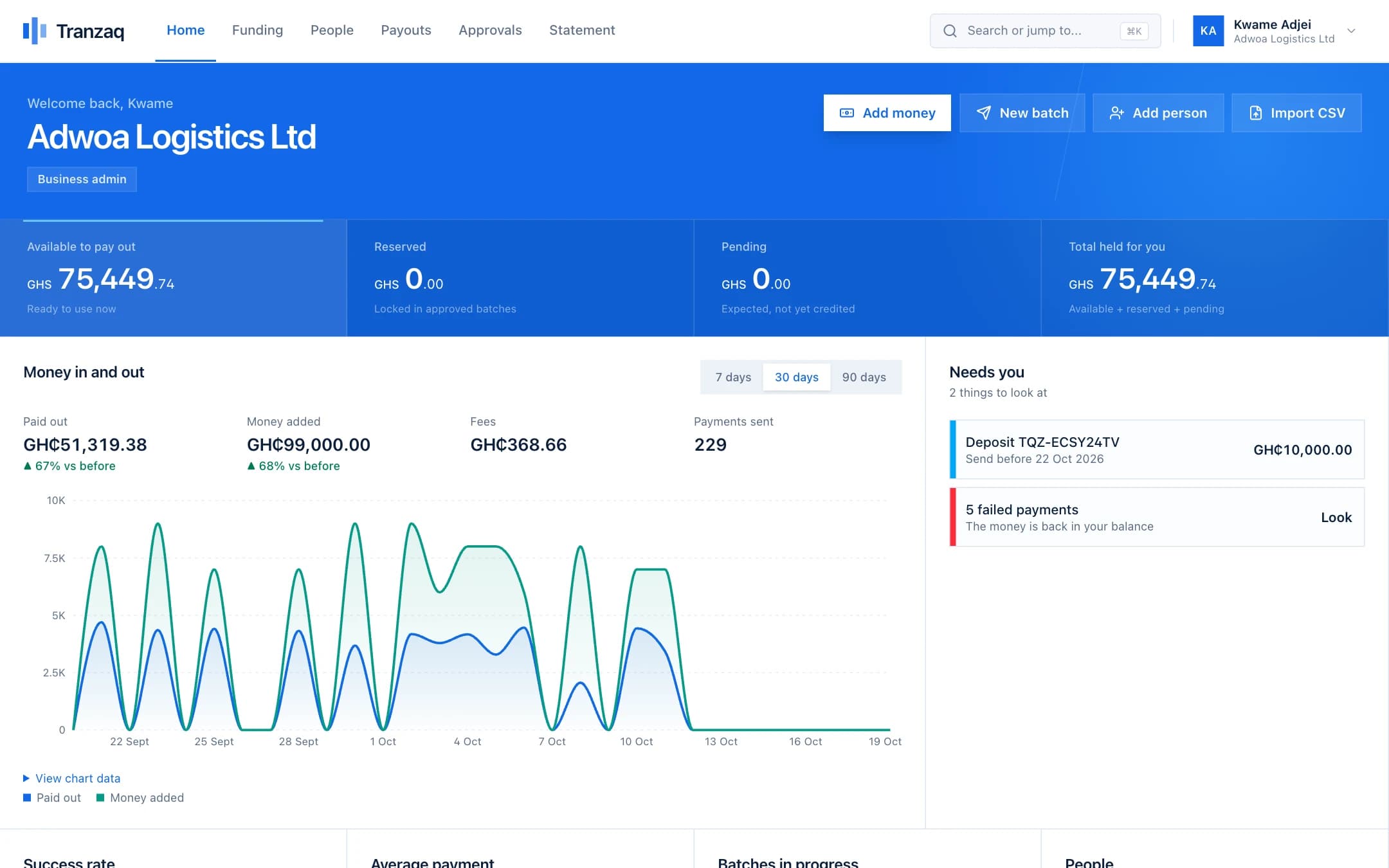Click the search magnifier icon
The width and height of the screenshot is (1389, 868).
950,31
